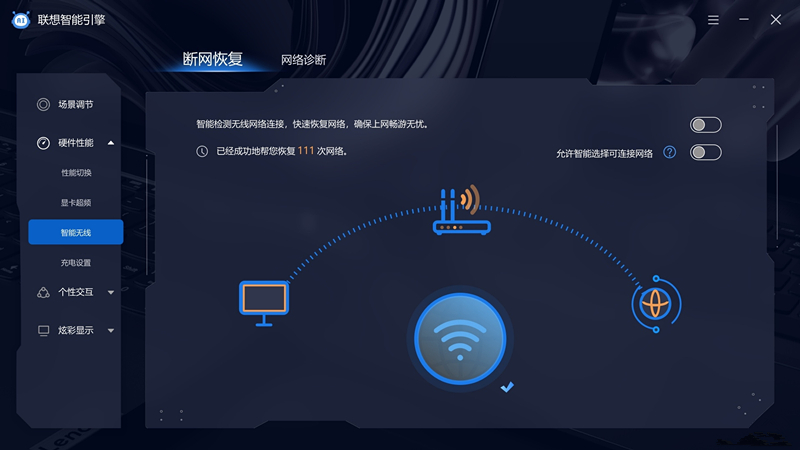Select the 断网恢复 tab
This screenshot has width=800, height=450.
click(x=213, y=59)
